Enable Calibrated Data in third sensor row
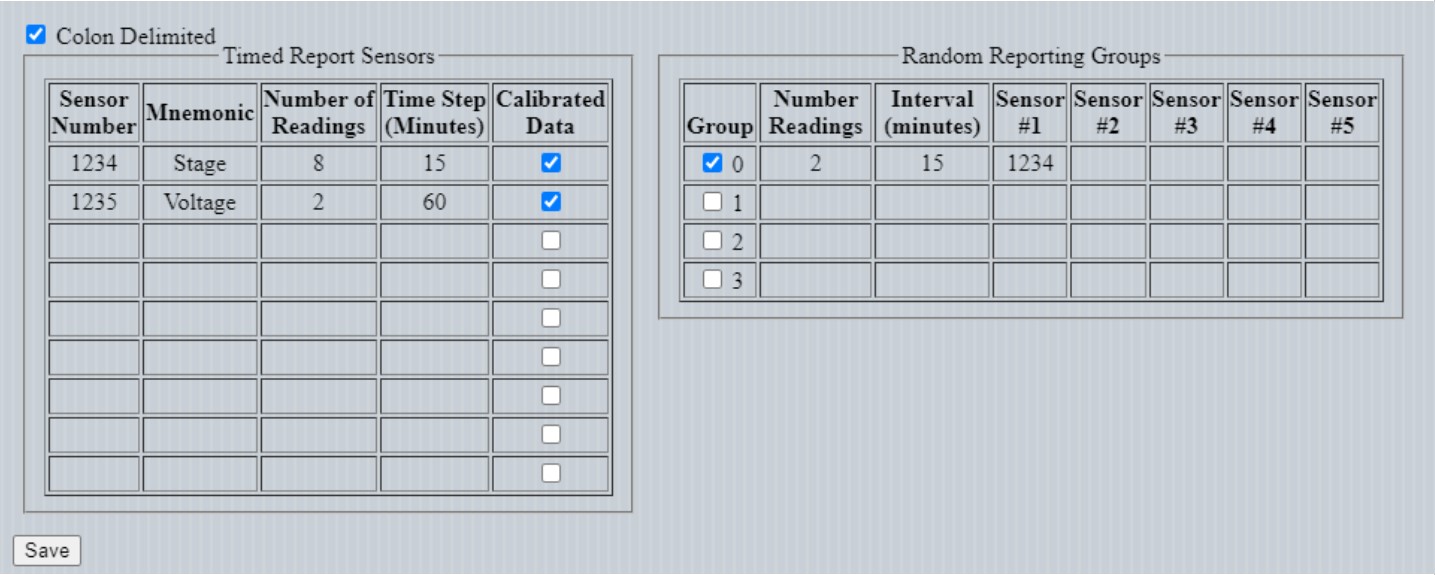This screenshot has height=575, width=1435. pyautogui.click(x=550, y=241)
